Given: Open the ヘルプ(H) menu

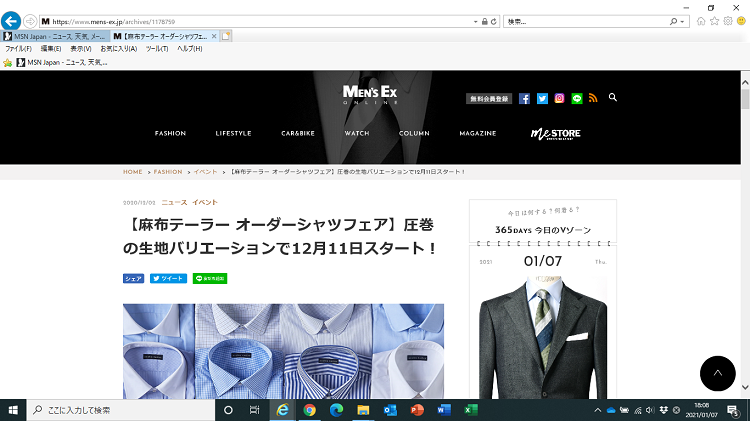Looking at the screenshot, I should pos(190,49).
